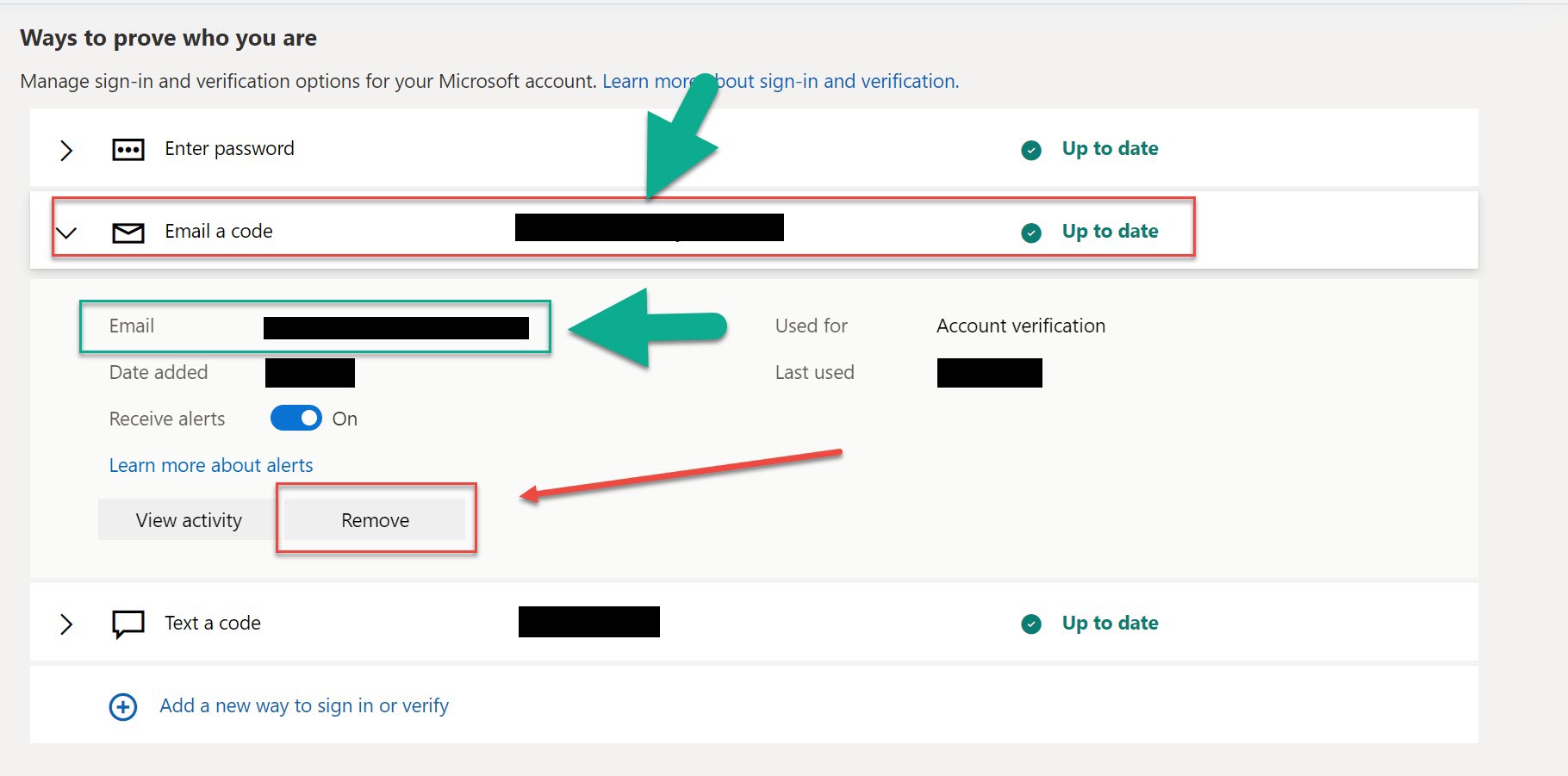Click the green check in Text a code row

pos(1031,624)
